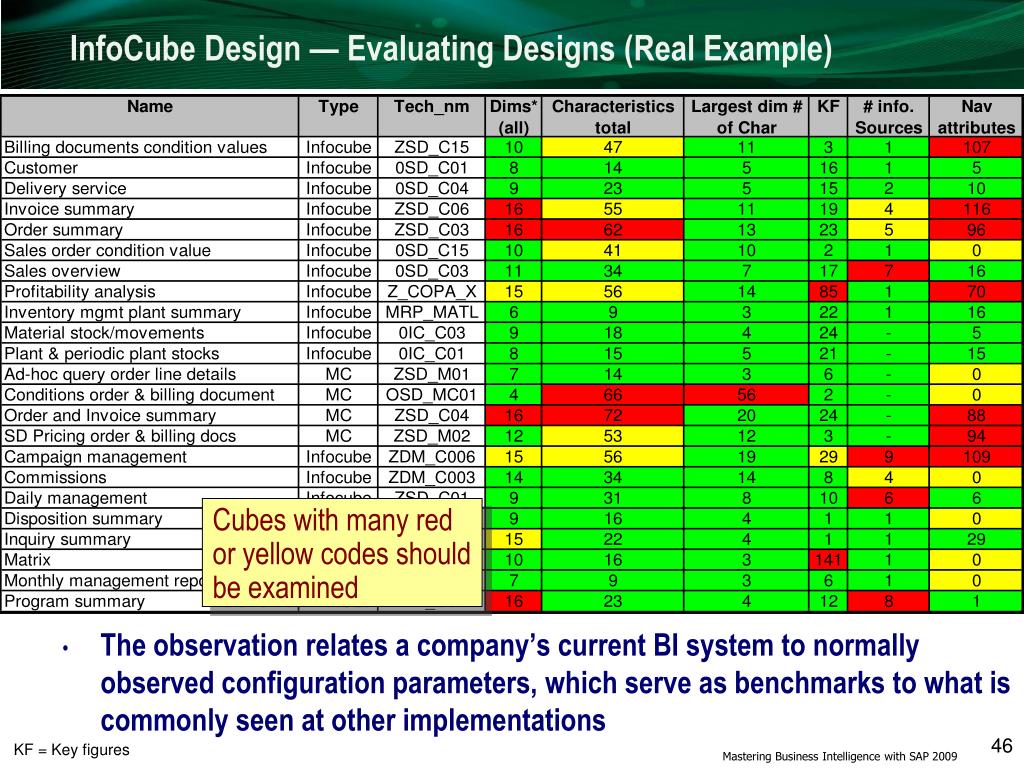The height and width of the screenshot is (768, 1024).
Task: Click the '# info. Sources' header
Action: 888,116
